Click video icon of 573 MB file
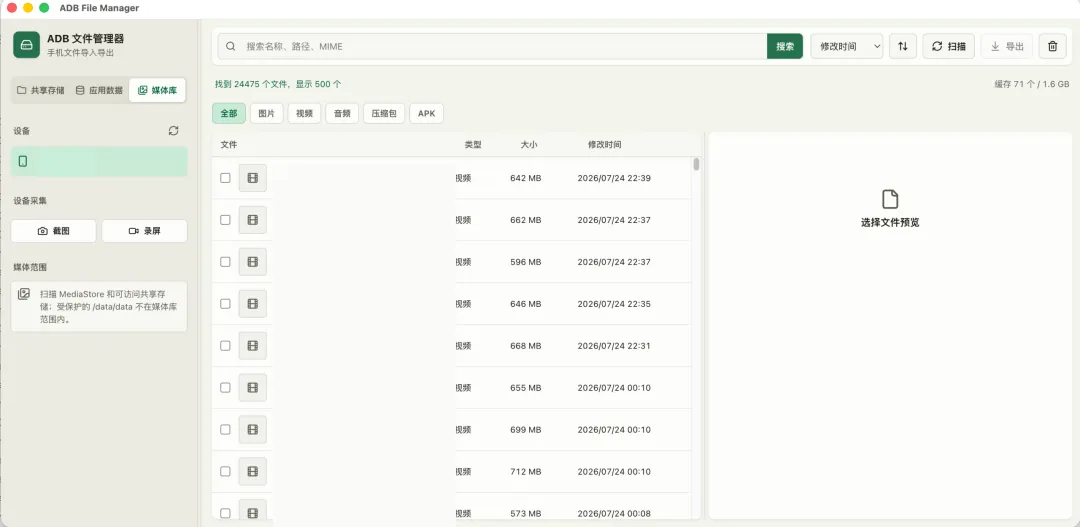1080x527 pixels. click(x=253, y=510)
